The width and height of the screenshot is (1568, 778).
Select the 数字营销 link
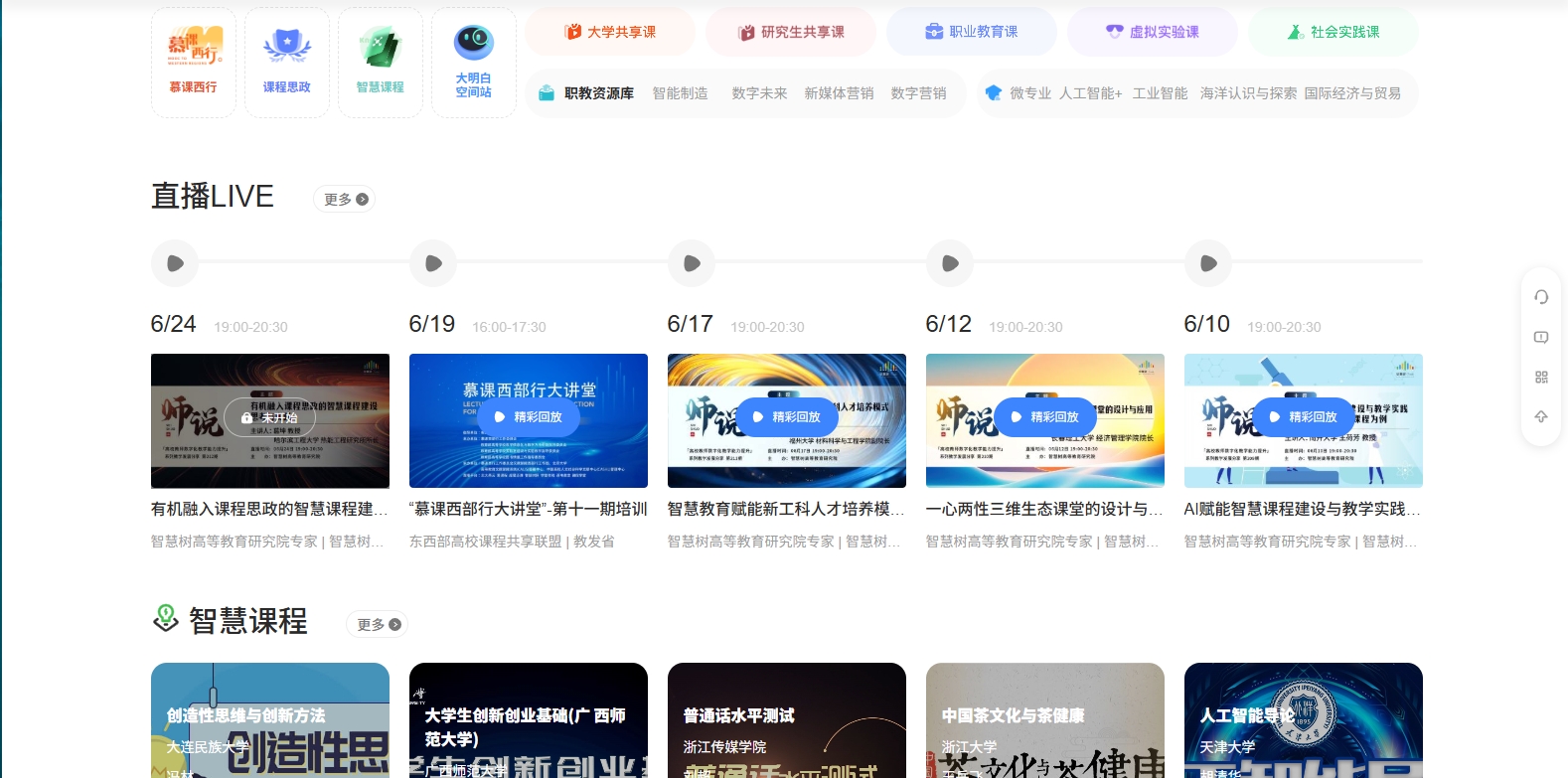[918, 93]
